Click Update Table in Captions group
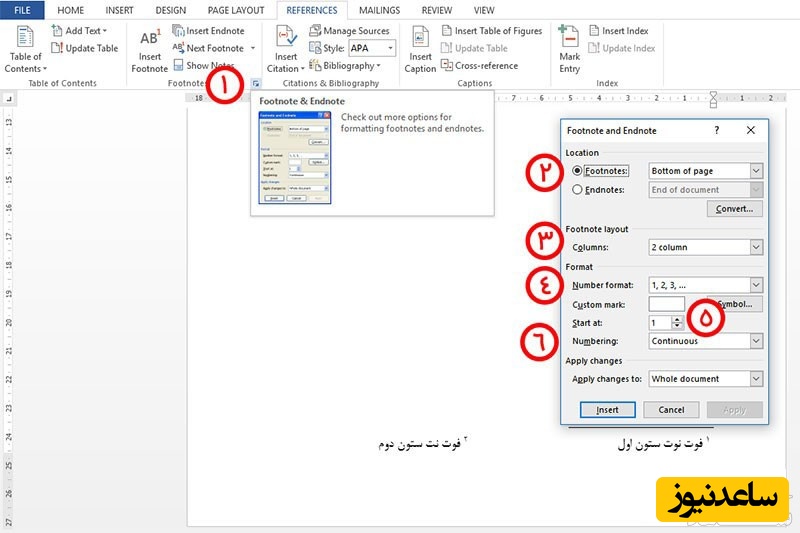800x533 pixels. [474, 48]
